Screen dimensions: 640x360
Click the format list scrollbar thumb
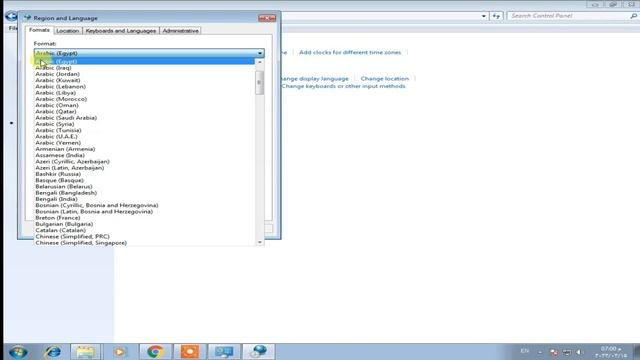(x=260, y=82)
